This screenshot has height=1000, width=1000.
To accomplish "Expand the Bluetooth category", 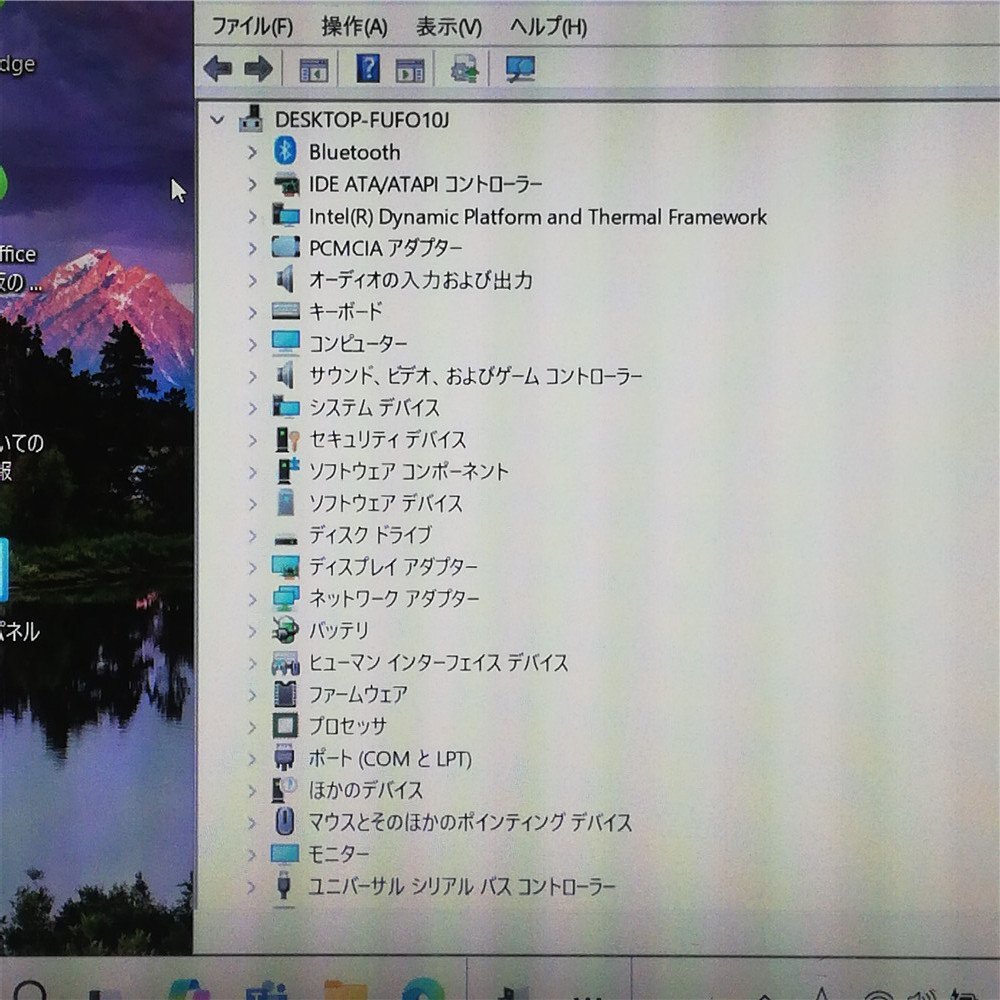I will pyautogui.click(x=252, y=152).
